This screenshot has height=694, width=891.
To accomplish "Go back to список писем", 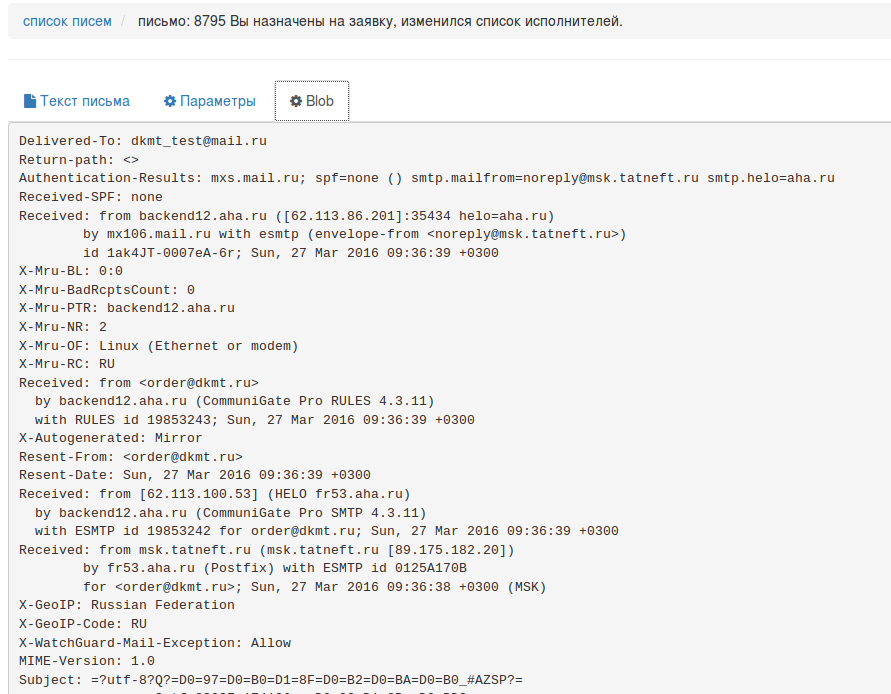I will pyautogui.click(x=67, y=21).
